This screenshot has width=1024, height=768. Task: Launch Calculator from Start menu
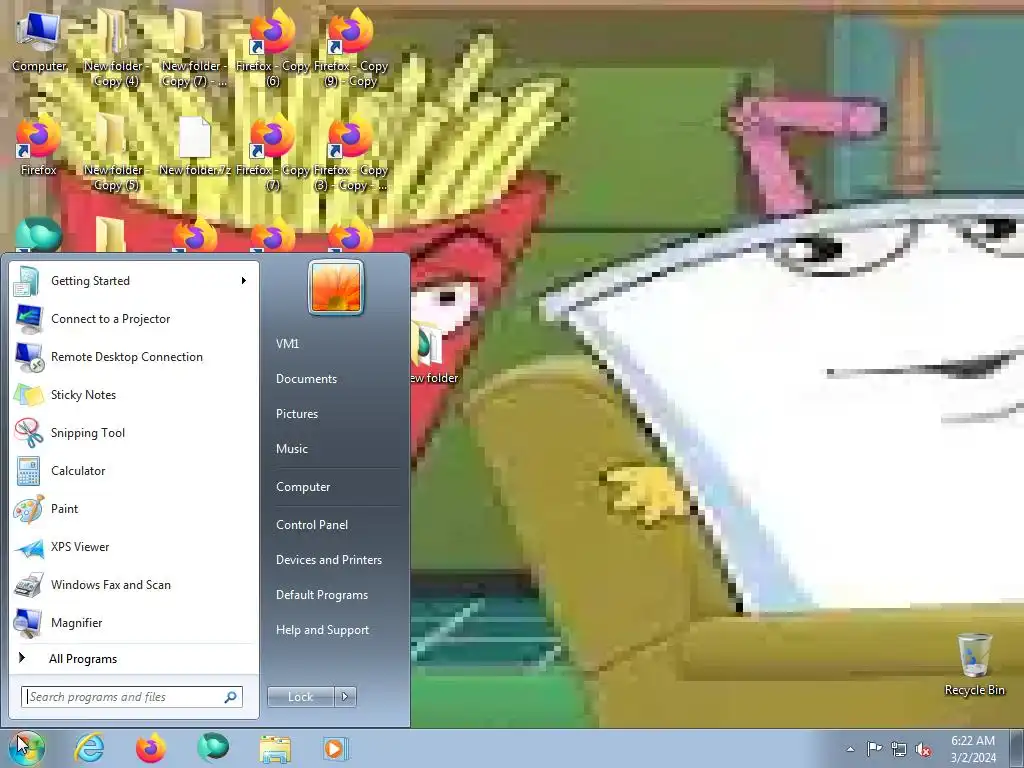[134, 471]
